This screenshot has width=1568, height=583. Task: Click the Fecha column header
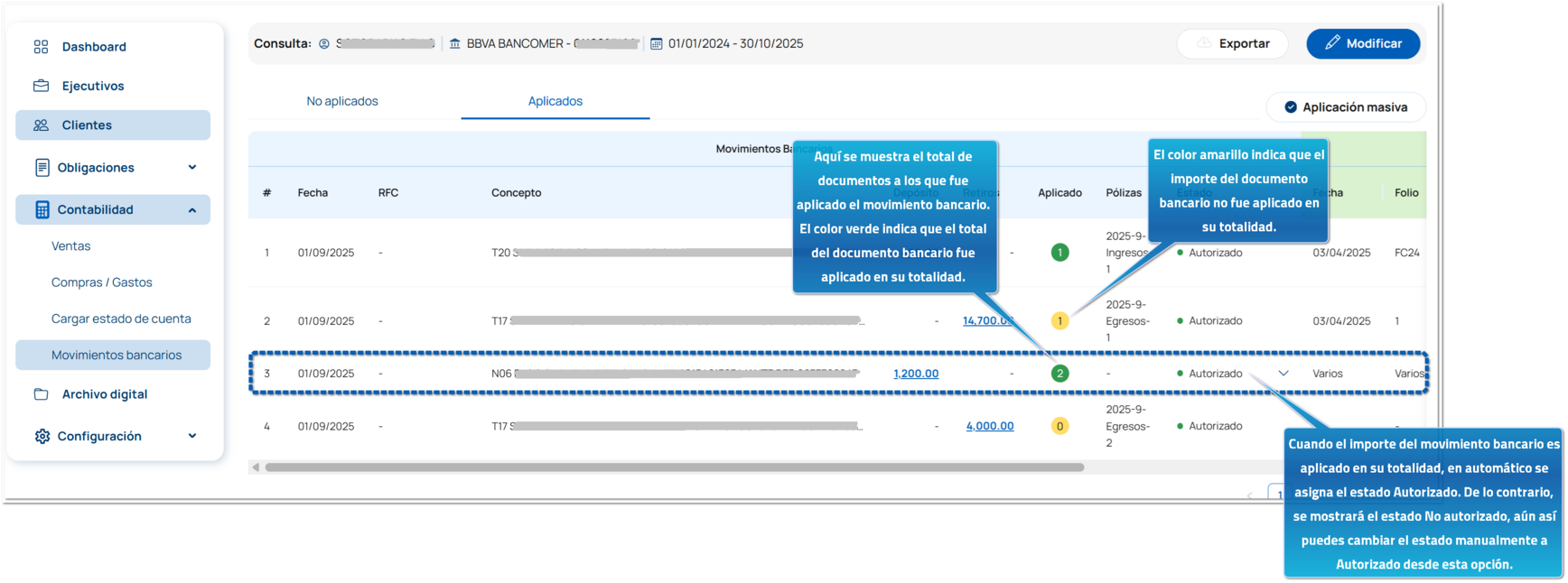click(x=313, y=193)
